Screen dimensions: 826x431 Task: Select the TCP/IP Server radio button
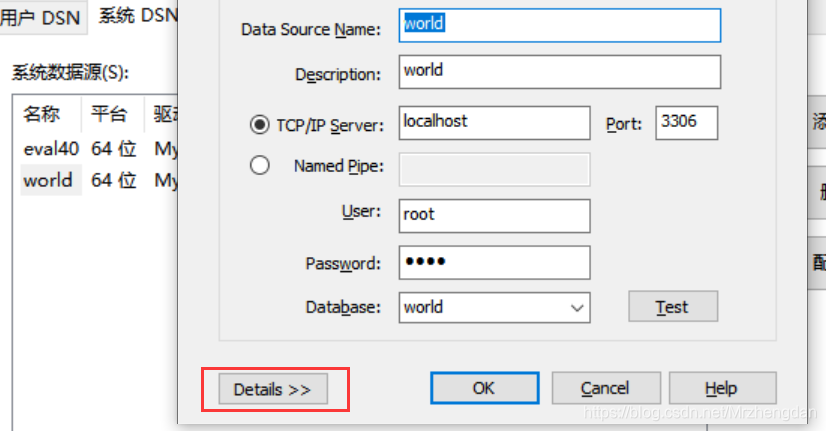tap(259, 125)
